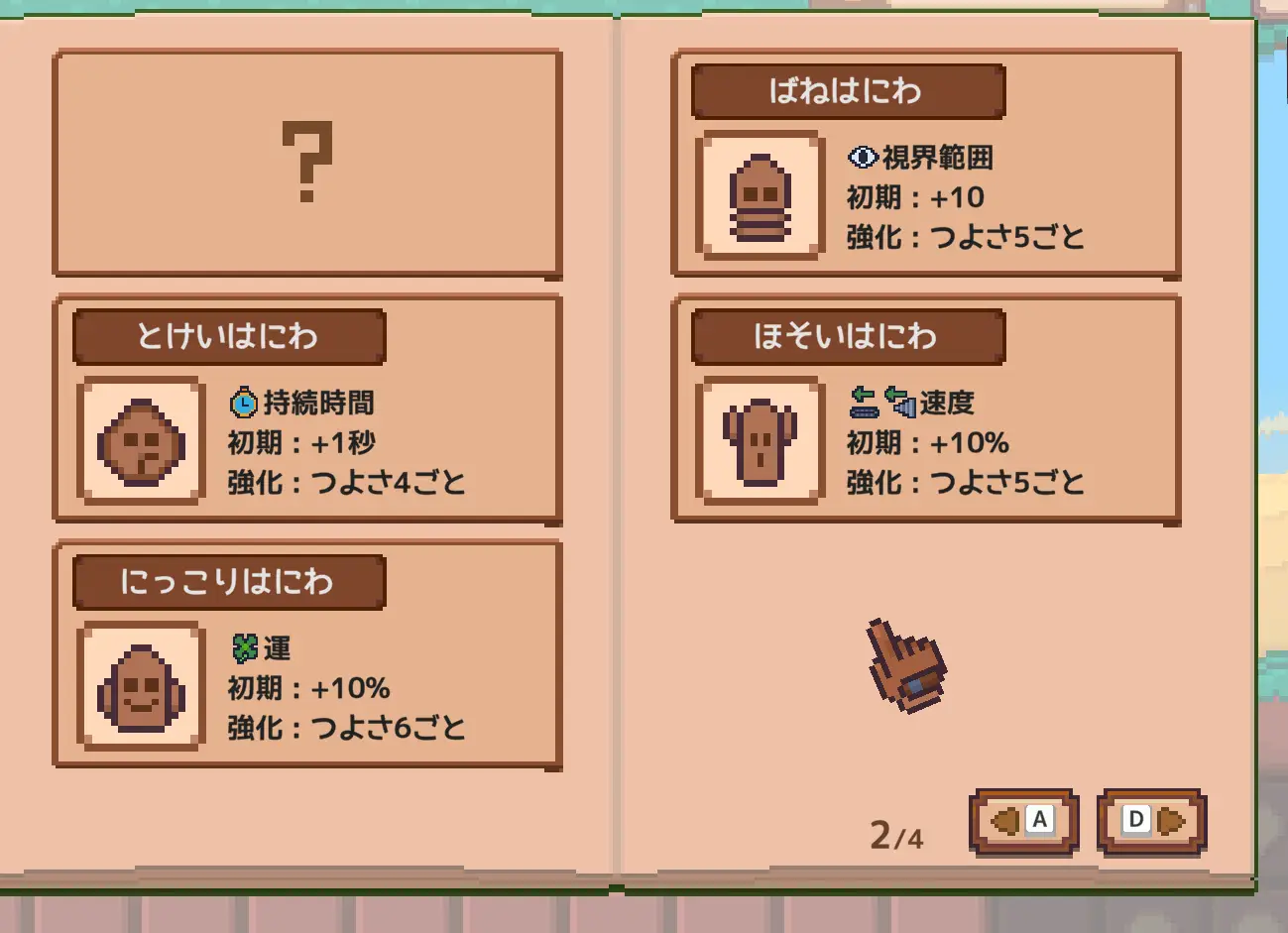Click the とけいはにわ haniwa portrait icon

[142, 441]
